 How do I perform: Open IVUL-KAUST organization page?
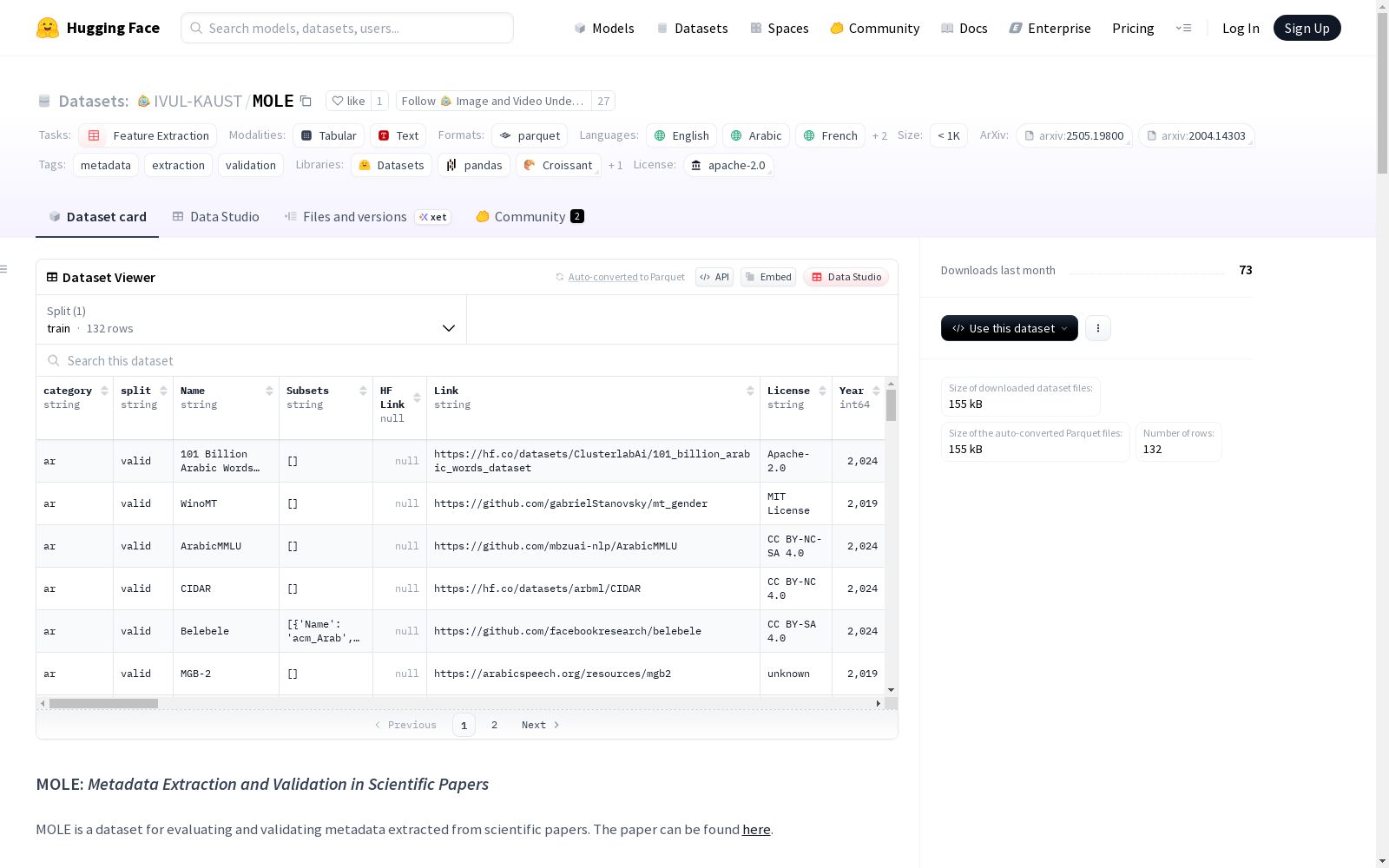tap(198, 101)
